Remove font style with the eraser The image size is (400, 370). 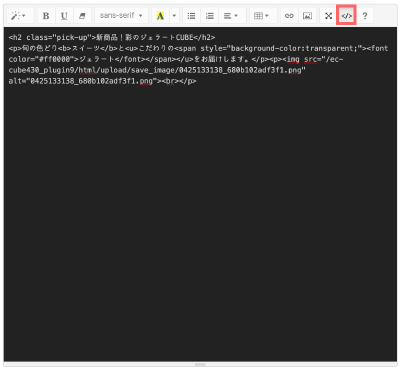tap(82, 16)
